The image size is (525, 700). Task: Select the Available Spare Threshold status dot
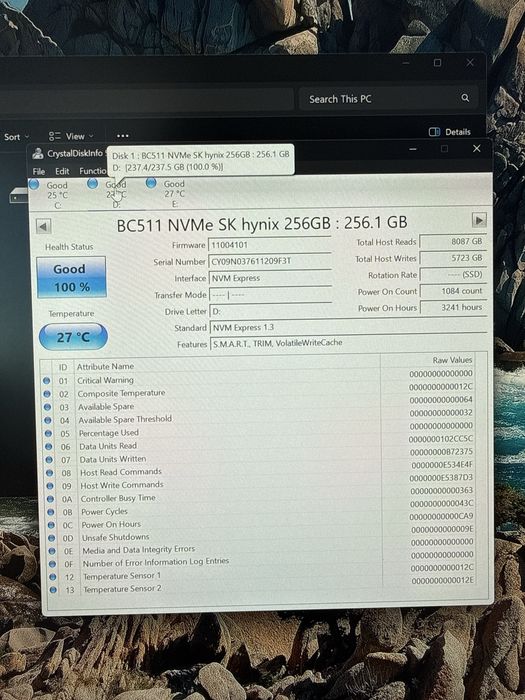47,421
